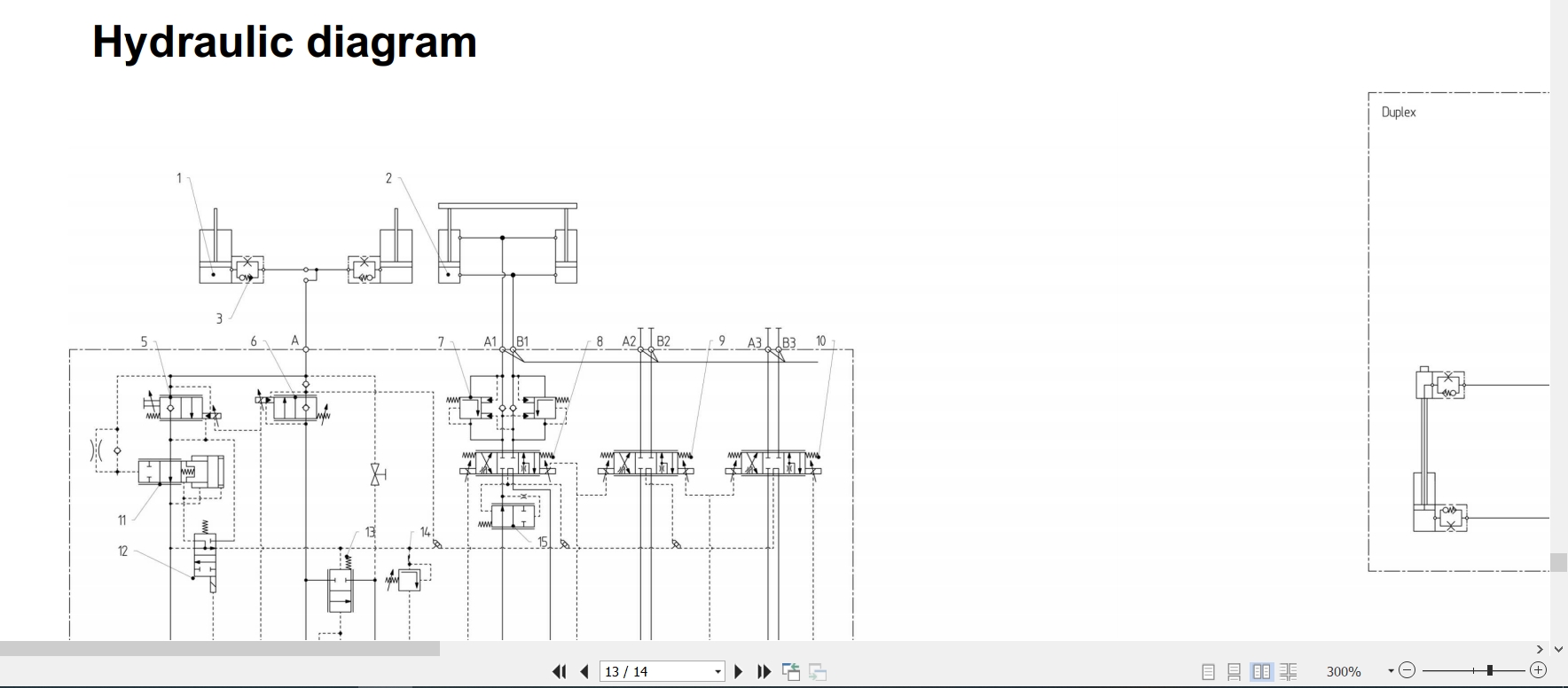Click the A1 port label
1568x688 pixels.
tap(490, 341)
